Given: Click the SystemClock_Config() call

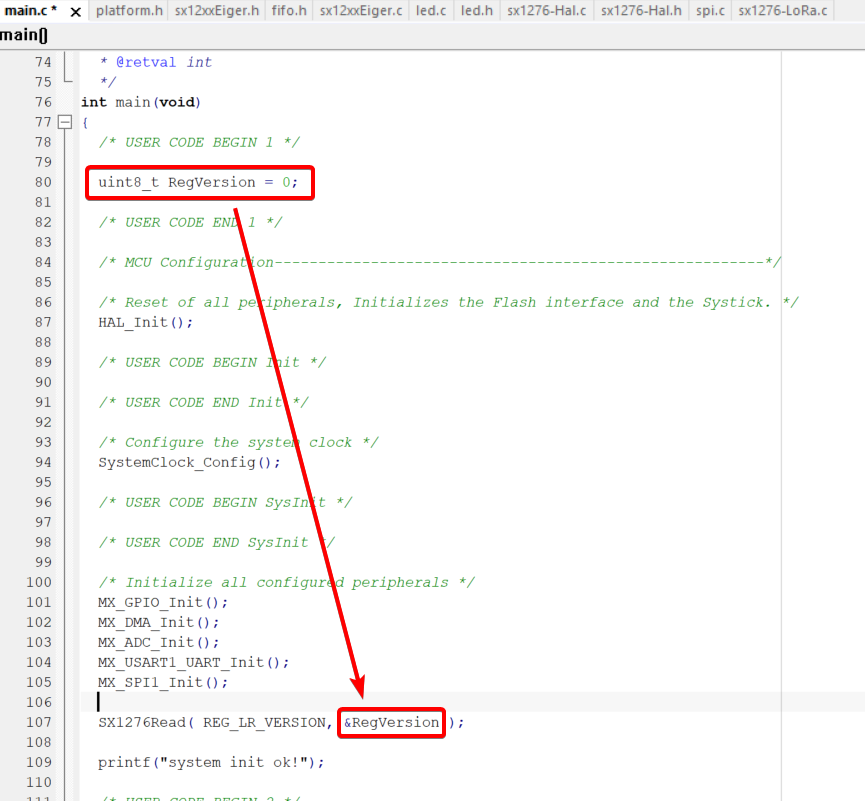Looking at the screenshot, I should coord(189,462).
